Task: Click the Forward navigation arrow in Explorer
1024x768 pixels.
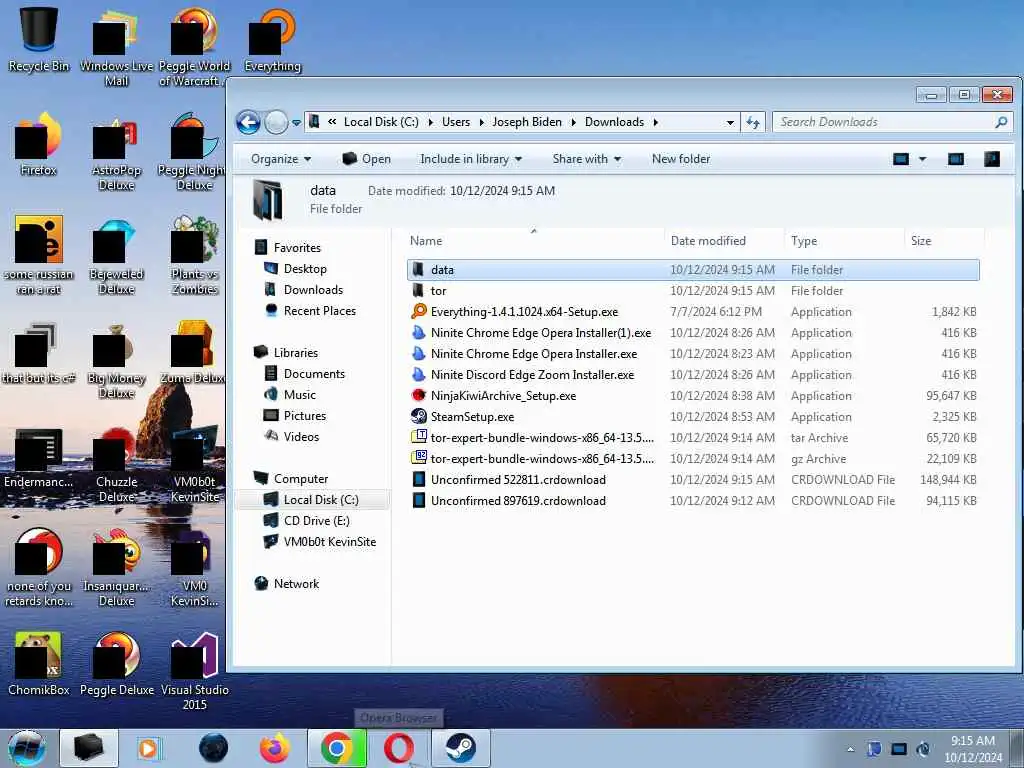Action: [276, 122]
